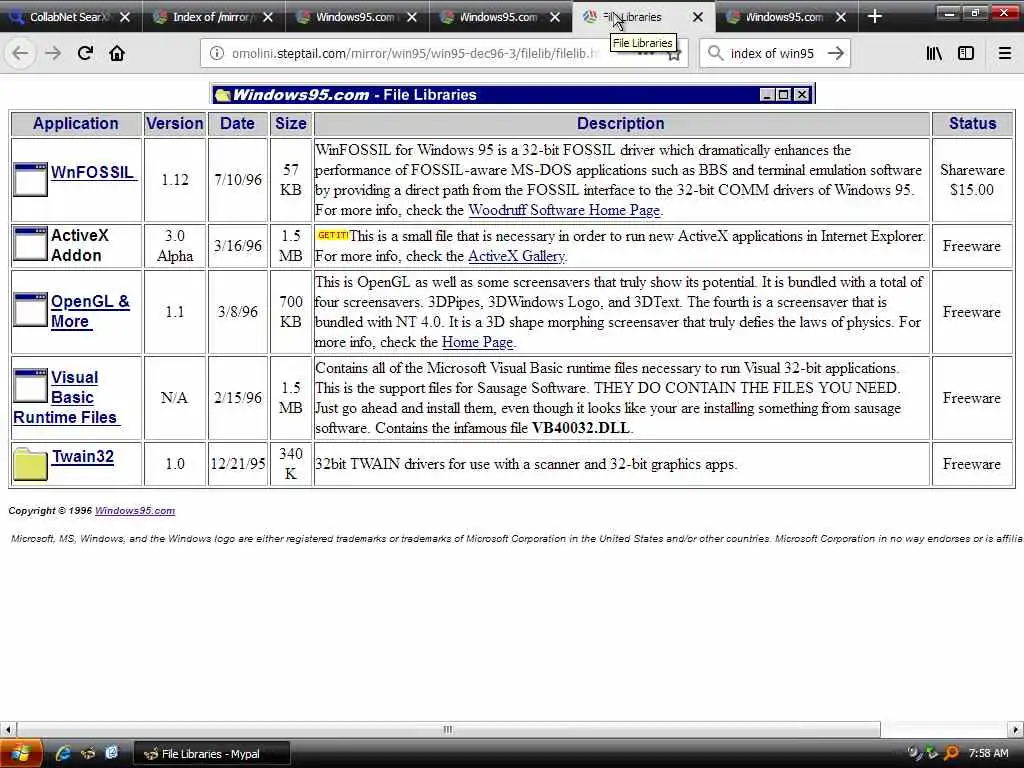Open the OpenGL Home Page link

tap(477, 342)
